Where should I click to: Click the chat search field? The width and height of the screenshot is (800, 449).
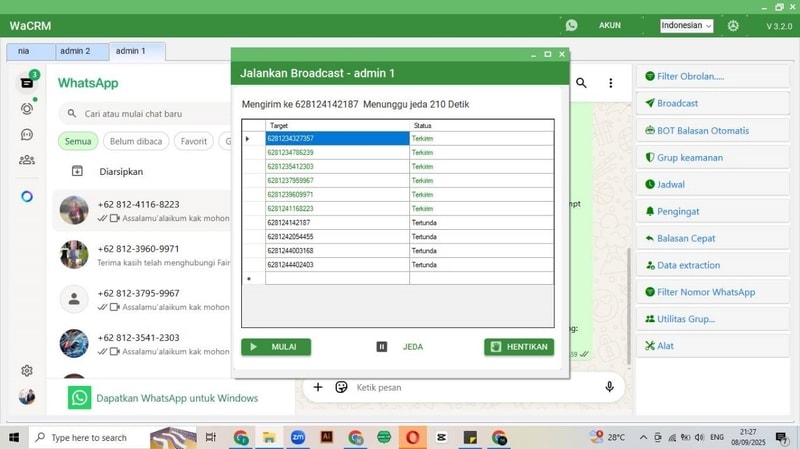click(145, 114)
